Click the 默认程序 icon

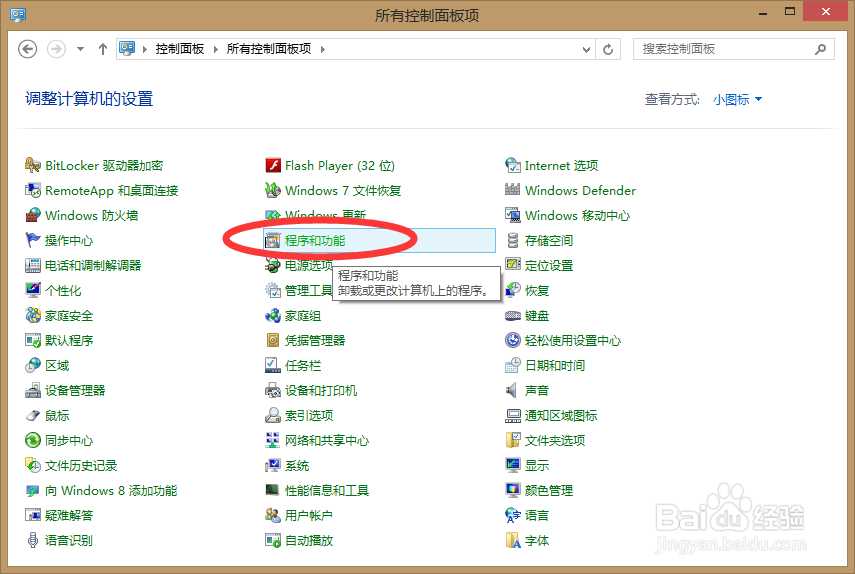[33, 340]
